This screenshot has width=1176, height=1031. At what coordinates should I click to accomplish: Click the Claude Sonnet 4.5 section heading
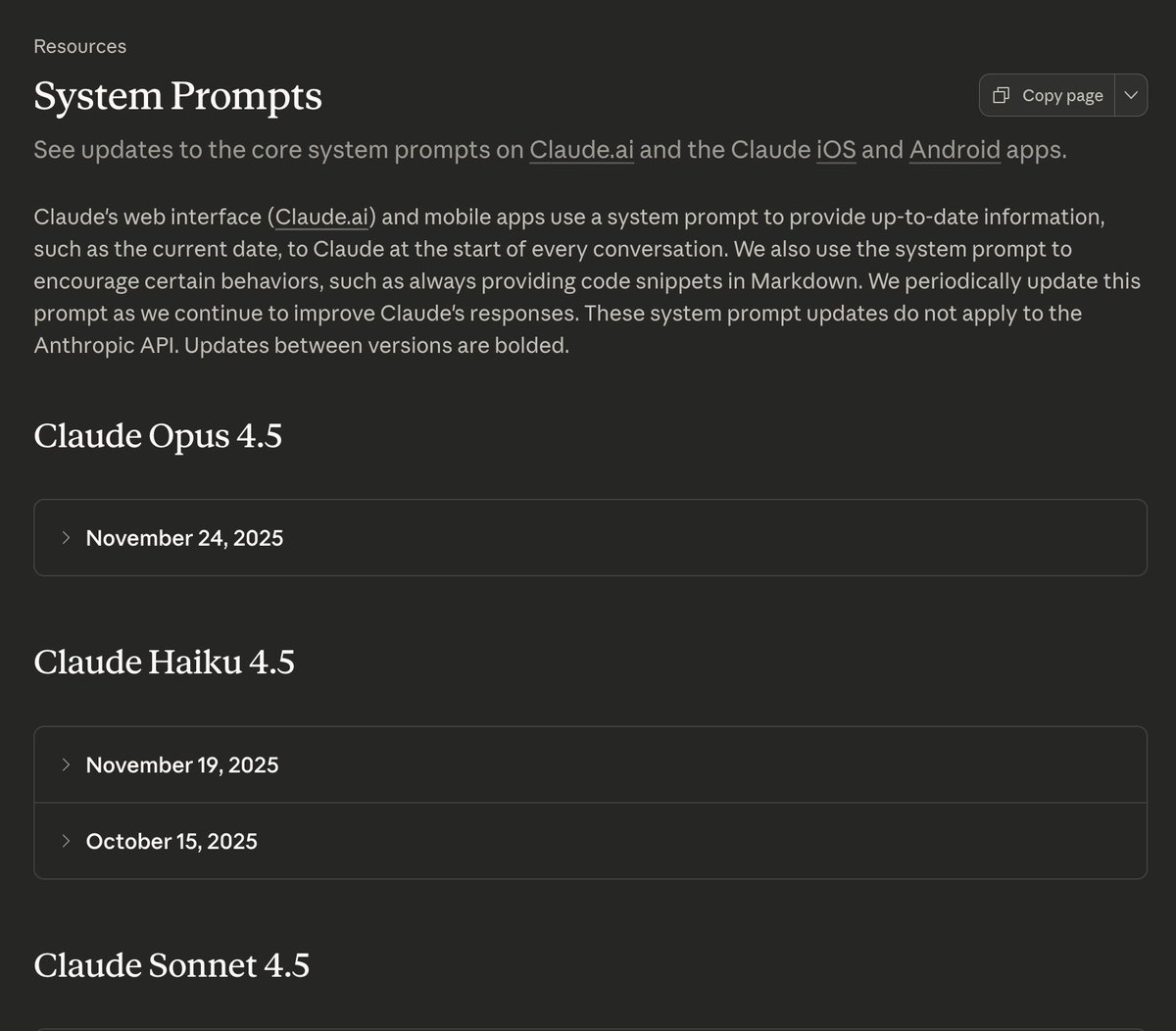click(171, 965)
